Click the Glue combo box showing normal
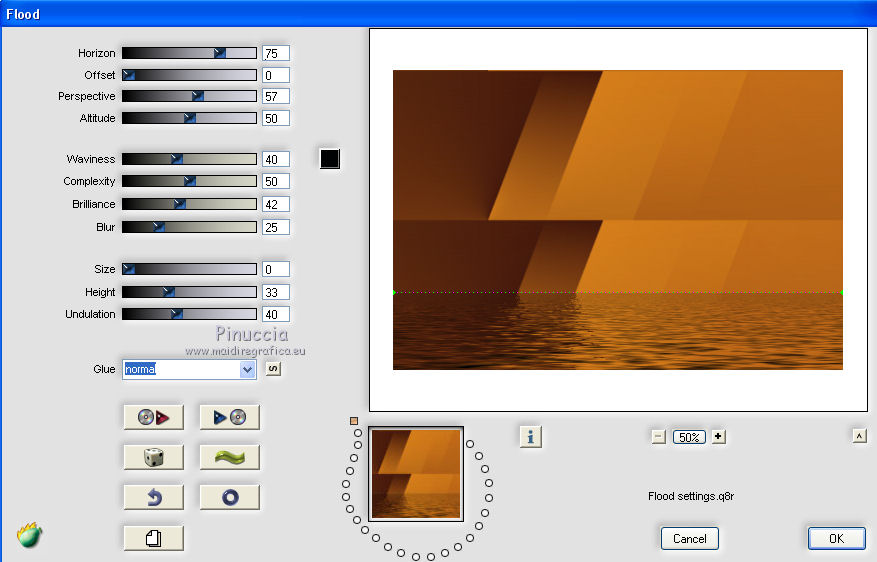Image resolution: width=877 pixels, height=562 pixels. (189, 369)
